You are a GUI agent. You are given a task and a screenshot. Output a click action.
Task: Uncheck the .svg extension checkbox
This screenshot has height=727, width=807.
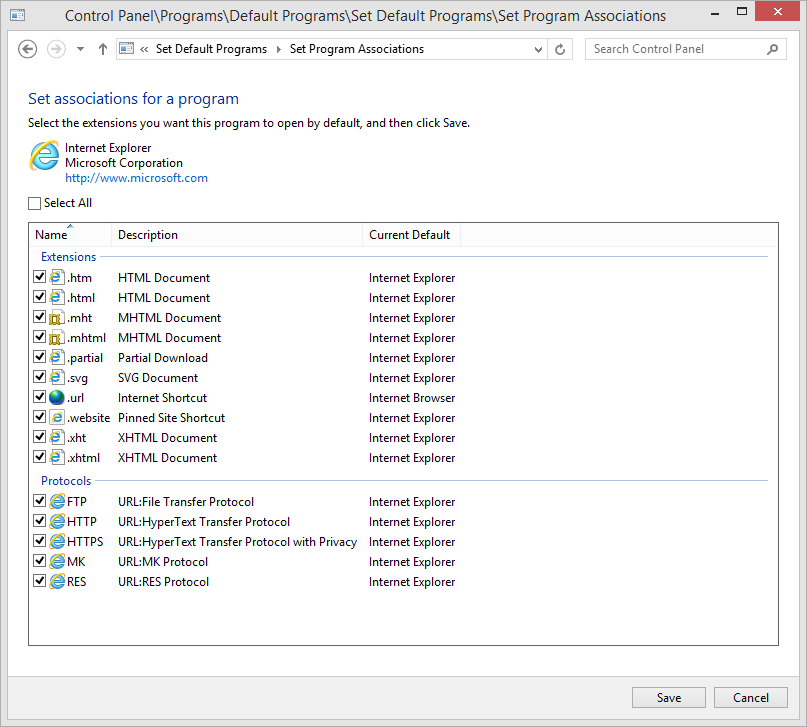[x=40, y=377]
